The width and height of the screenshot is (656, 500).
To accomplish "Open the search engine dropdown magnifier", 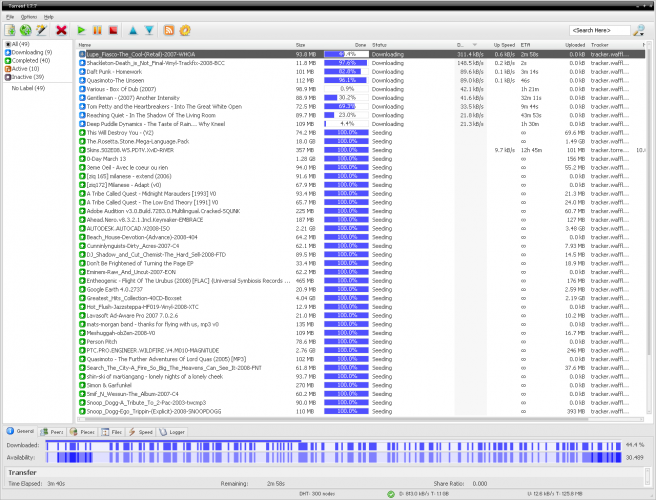I will 639,31.
